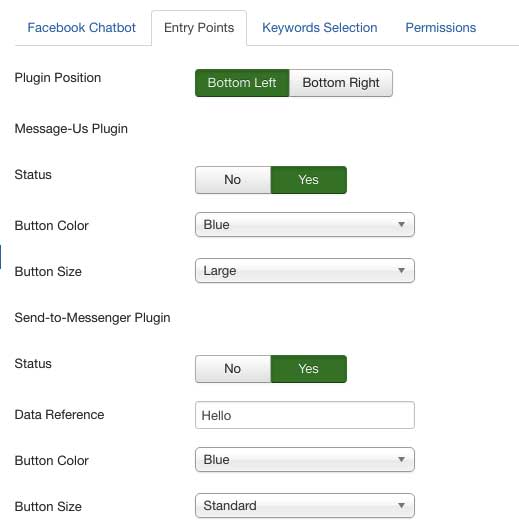The image size is (519, 530).
Task: Switch to the Keywords Selection tab
Action: point(320,28)
